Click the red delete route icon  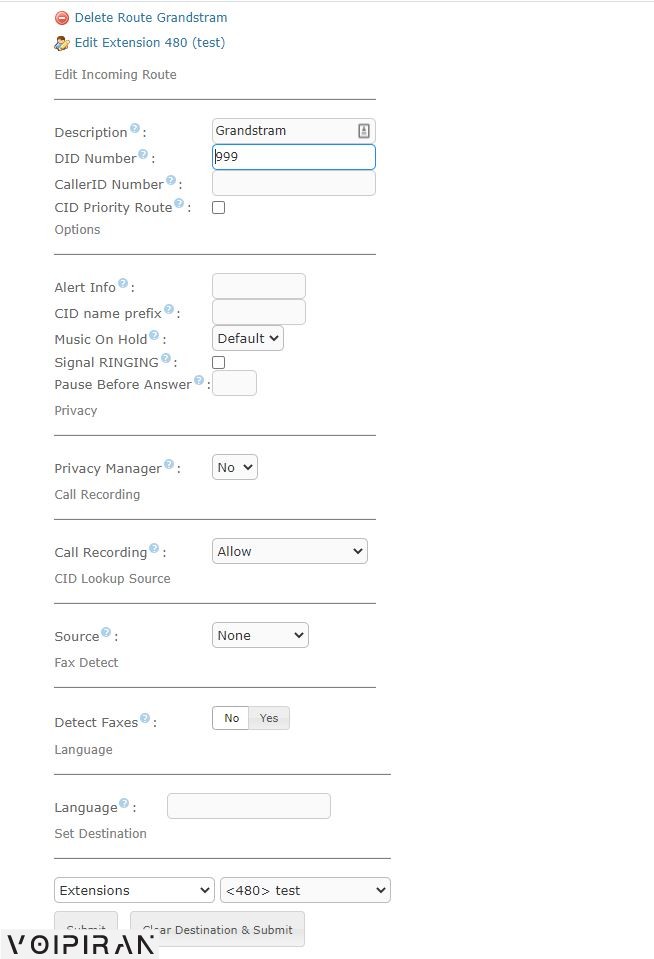(62, 18)
